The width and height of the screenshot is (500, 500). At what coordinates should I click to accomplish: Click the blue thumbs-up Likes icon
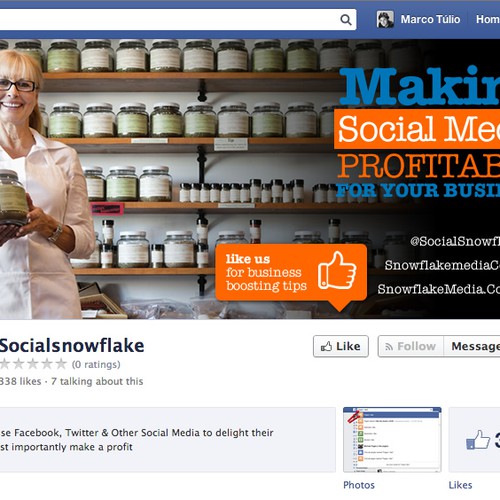coord(478,440)
